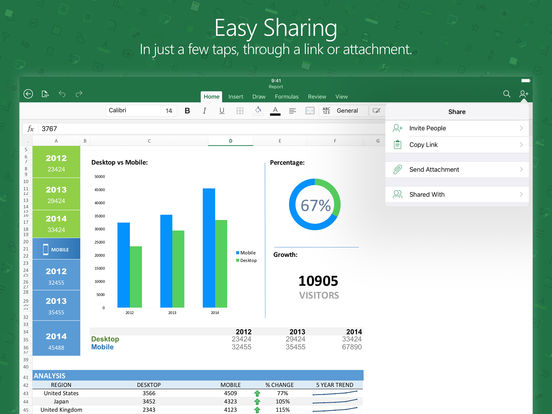Tap the share person icon

(523, 94)
